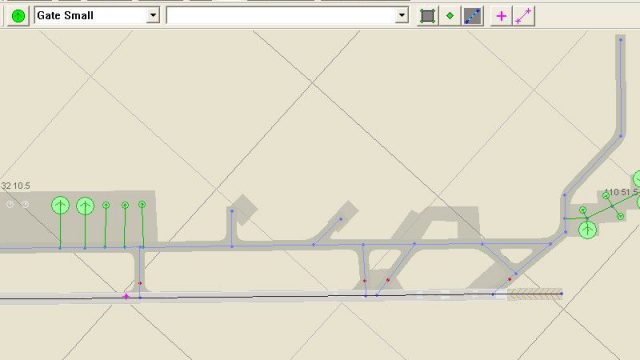This screenshot has height=360, width=640.
Task: Select node inside the diagonal stub apron
Action: [x=341, y=219]
